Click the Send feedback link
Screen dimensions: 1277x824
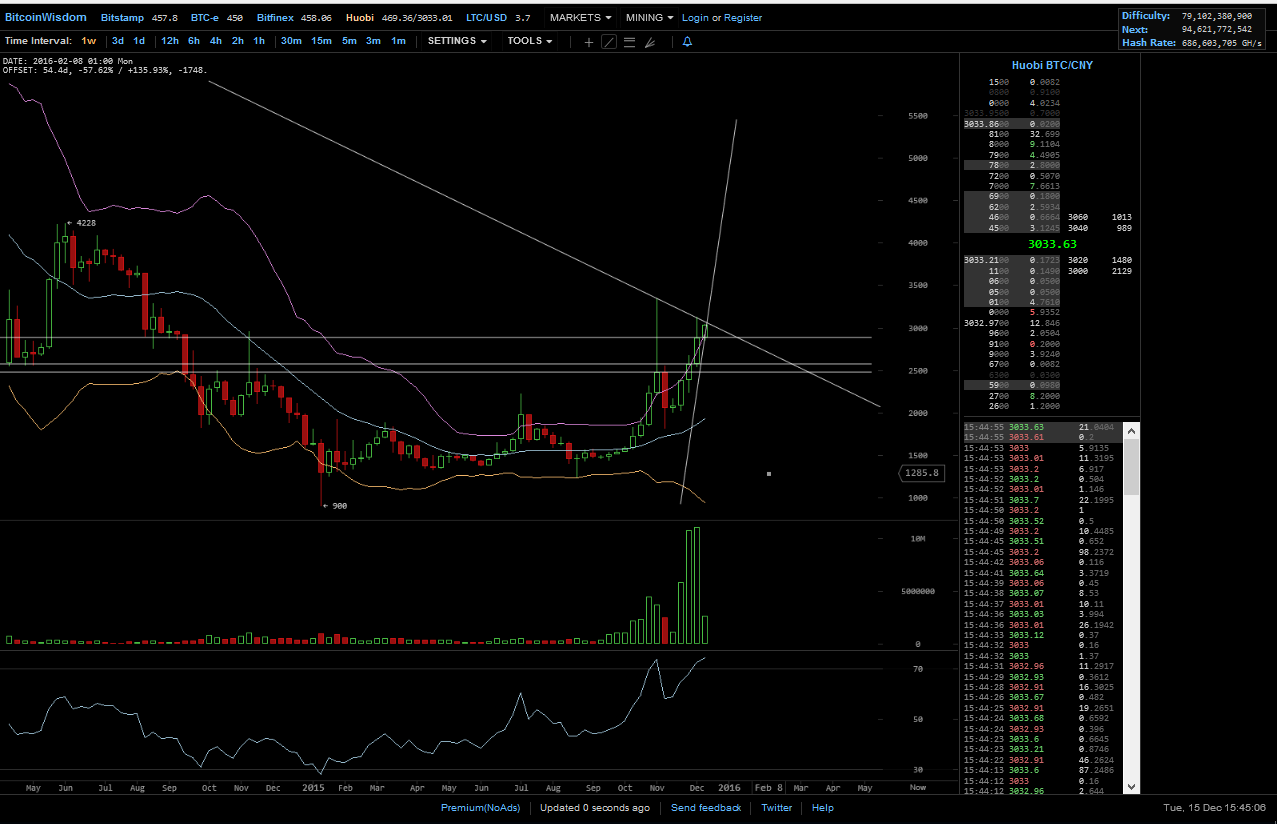(706, 808)
